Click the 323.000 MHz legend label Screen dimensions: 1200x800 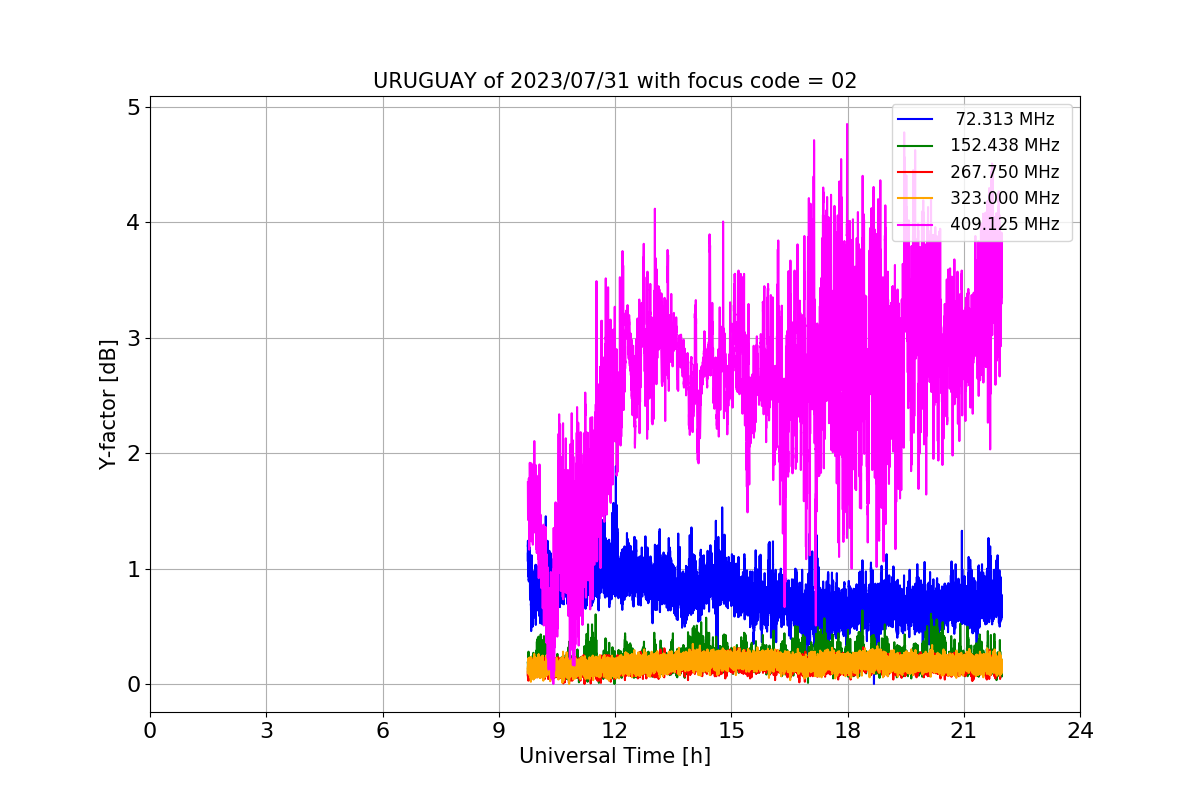pyautogui.click(x=1005, y=198)
